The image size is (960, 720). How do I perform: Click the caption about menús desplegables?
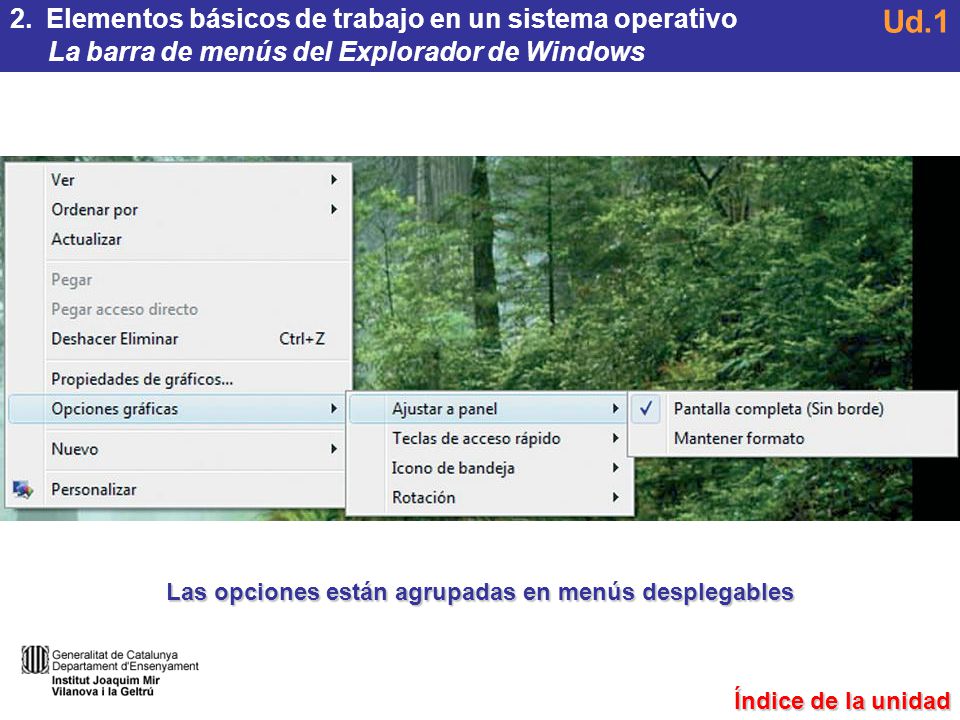point(480,592)
